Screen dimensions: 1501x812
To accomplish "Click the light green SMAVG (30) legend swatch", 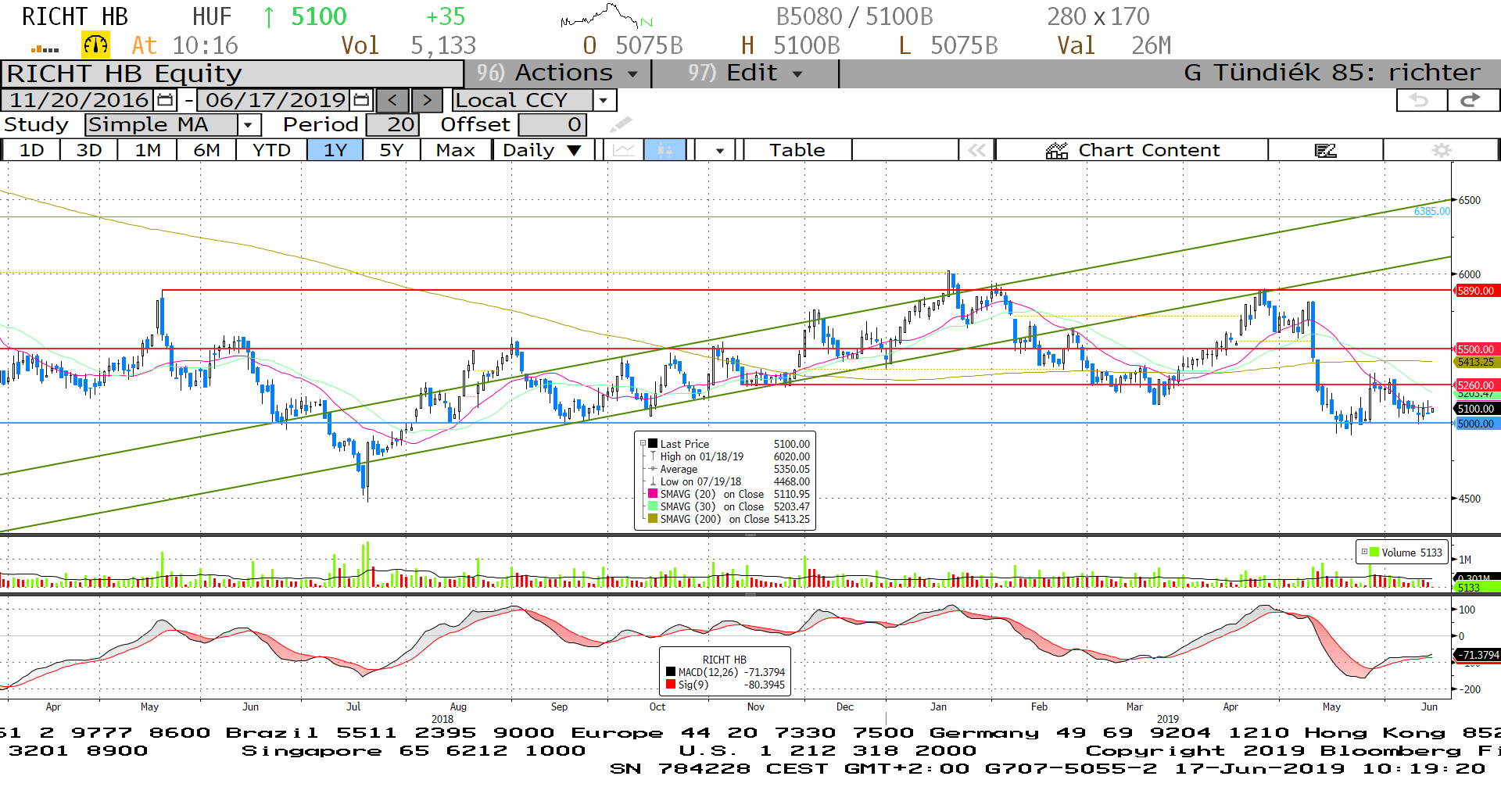I will tap(653, 506).
